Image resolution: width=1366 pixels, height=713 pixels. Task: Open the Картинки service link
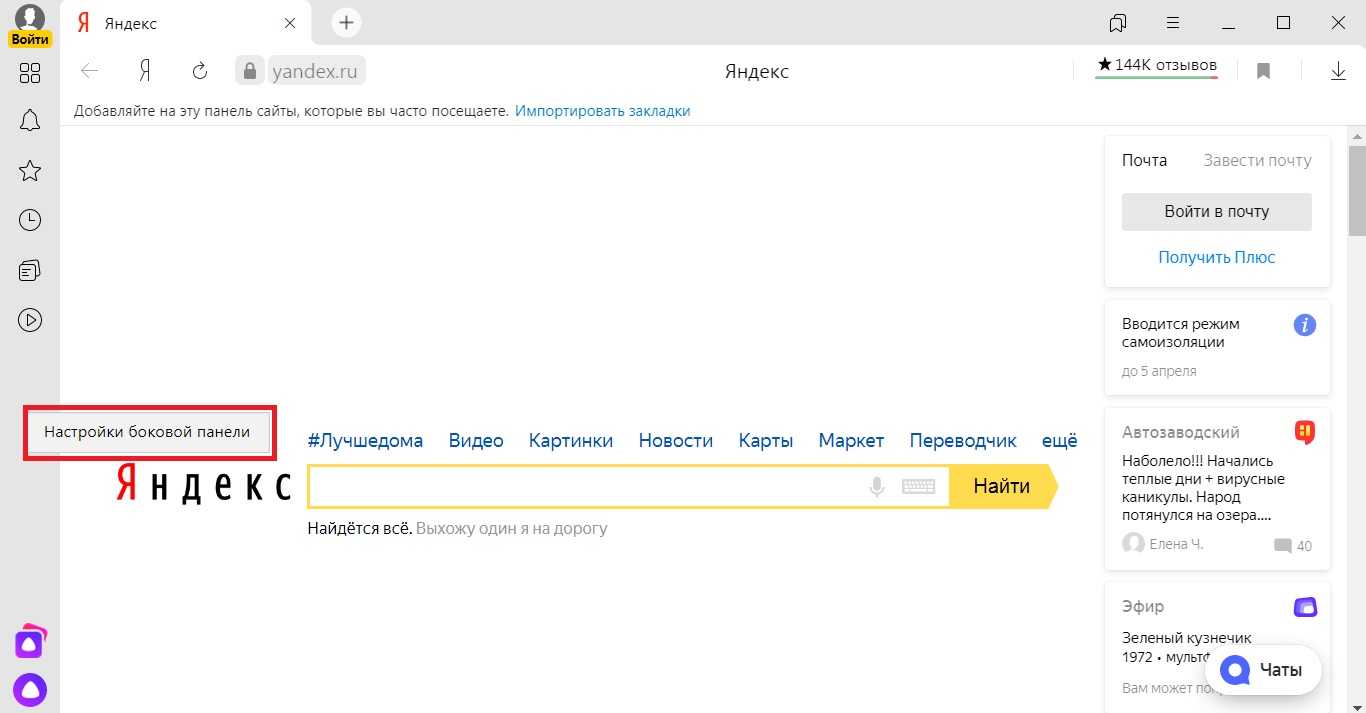(x=571, y=440)
